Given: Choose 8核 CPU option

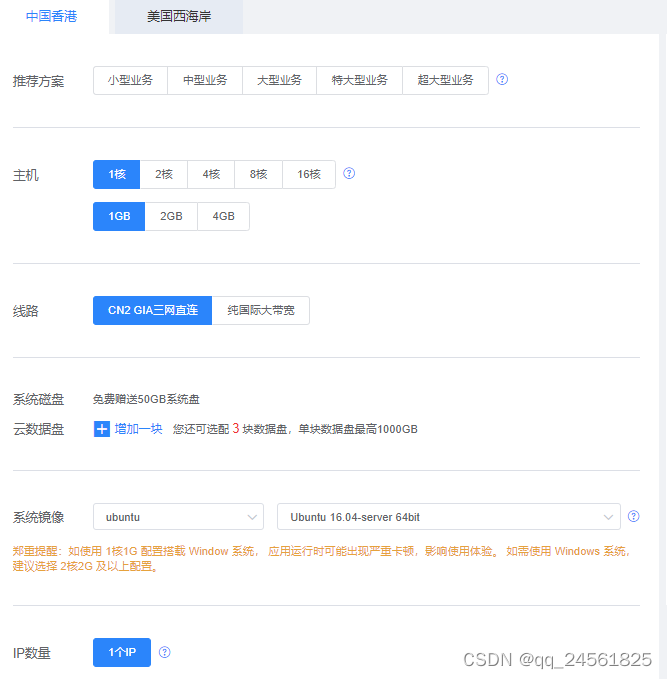Looking at the screenshot, I should click(x=259, y=174).
